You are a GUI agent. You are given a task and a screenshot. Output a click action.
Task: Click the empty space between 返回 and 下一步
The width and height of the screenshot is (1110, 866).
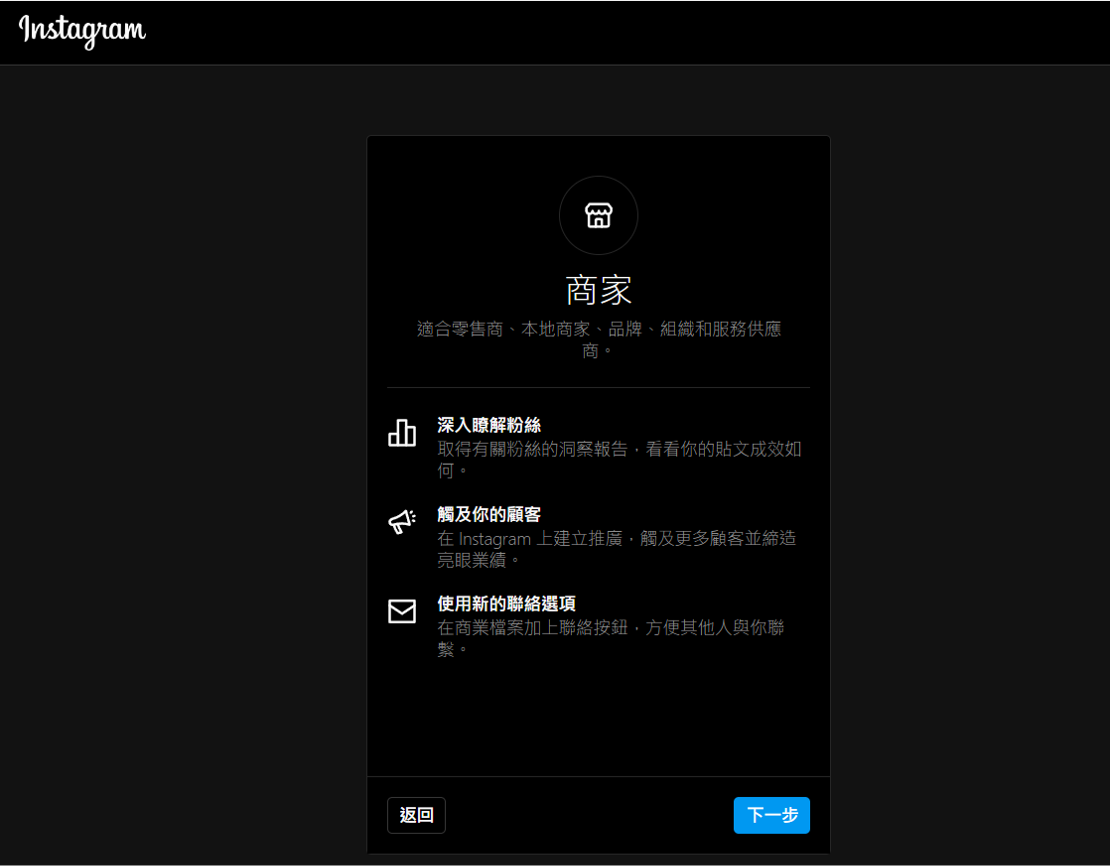click(x=590, y=815)
